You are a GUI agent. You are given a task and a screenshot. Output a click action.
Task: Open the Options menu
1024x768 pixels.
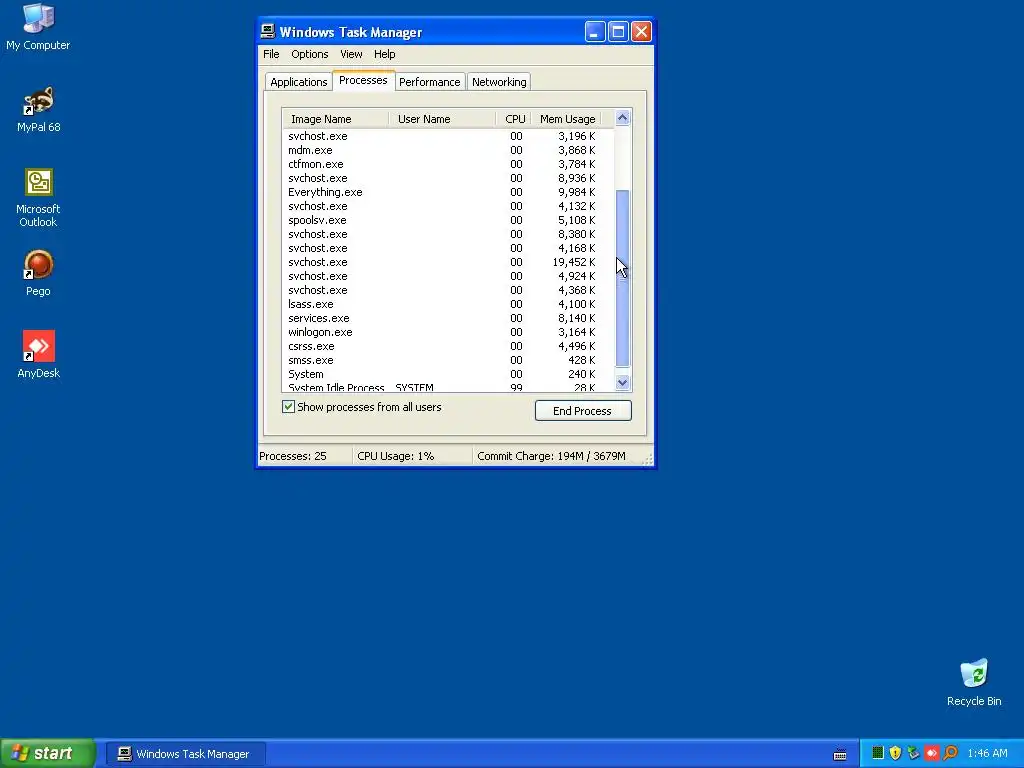pos(310,54)
